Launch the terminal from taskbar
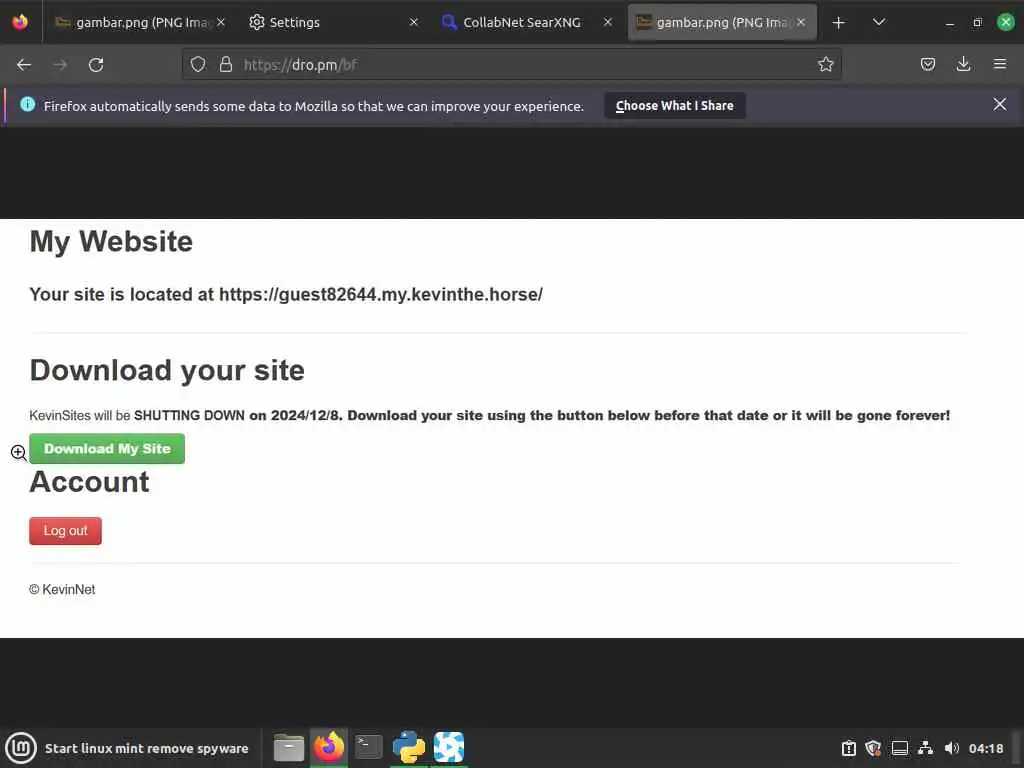The height and width of the screenshot is (768, 1024). [x=368, y=747]
